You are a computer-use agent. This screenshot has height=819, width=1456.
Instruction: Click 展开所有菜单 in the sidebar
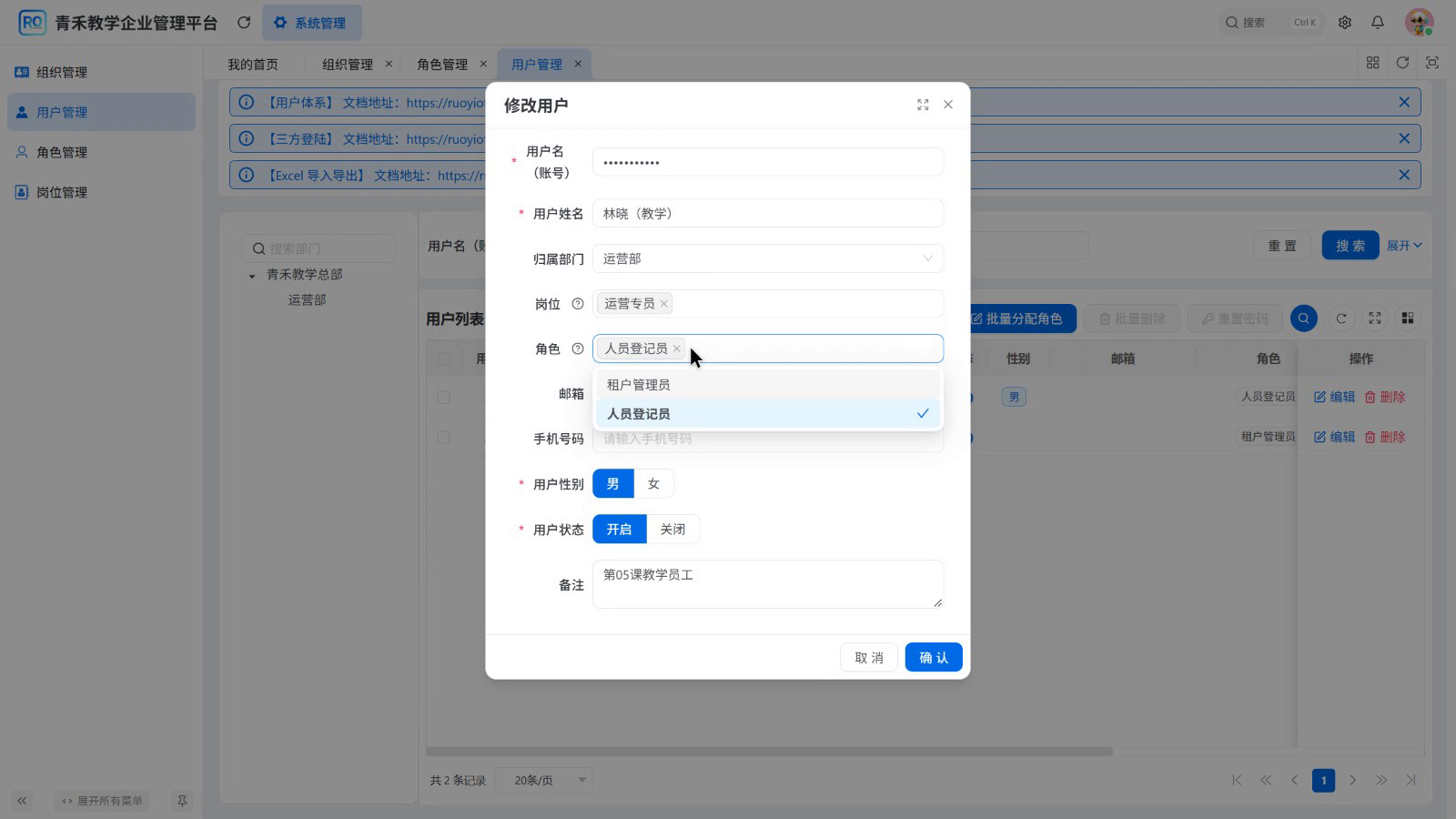(102, 801)
